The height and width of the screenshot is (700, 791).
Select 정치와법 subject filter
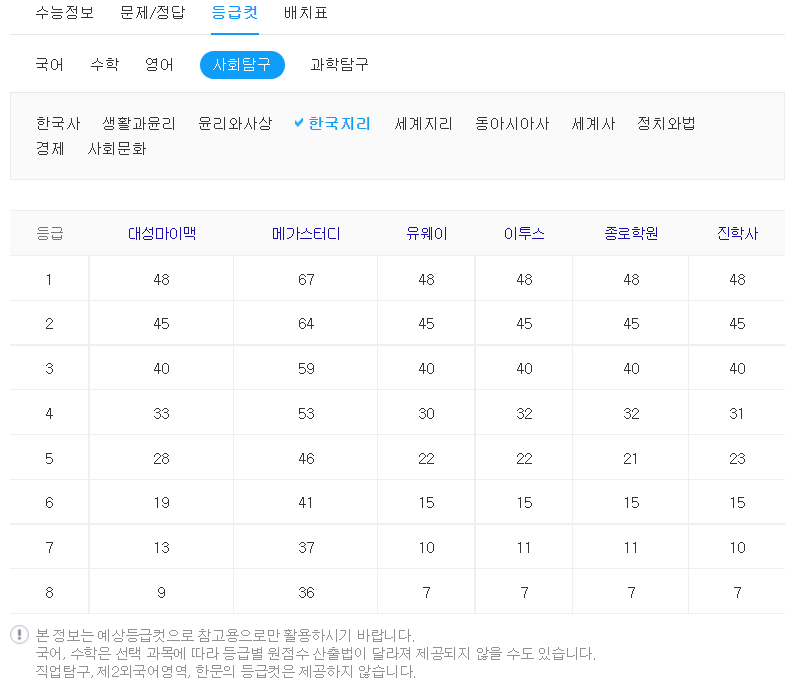(666, 124)
